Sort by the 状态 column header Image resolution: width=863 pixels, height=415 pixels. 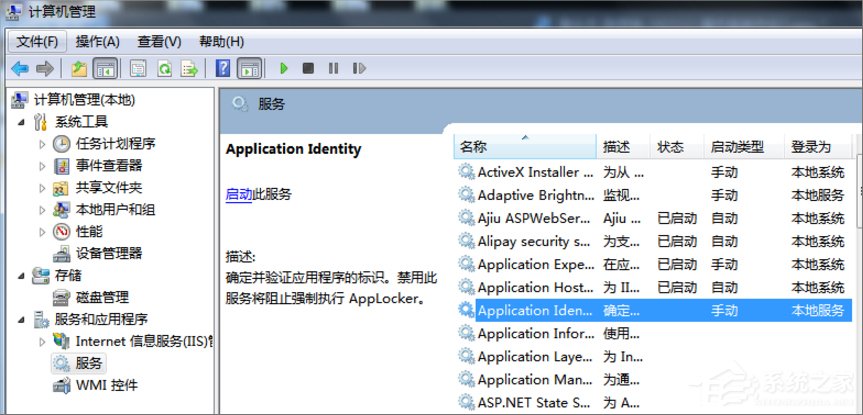(677, 147)
